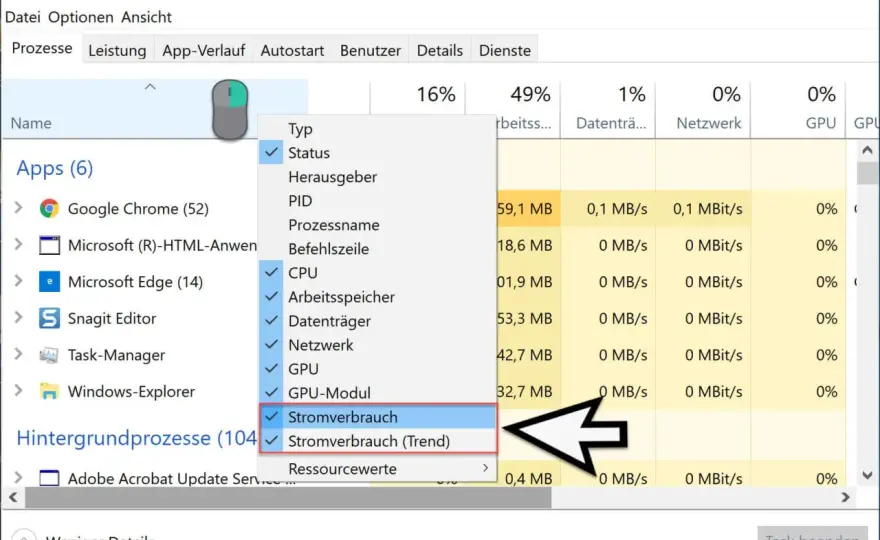Expand the Google Chrome process group
This screenshot has height=540, width=880.
(19, 208)
